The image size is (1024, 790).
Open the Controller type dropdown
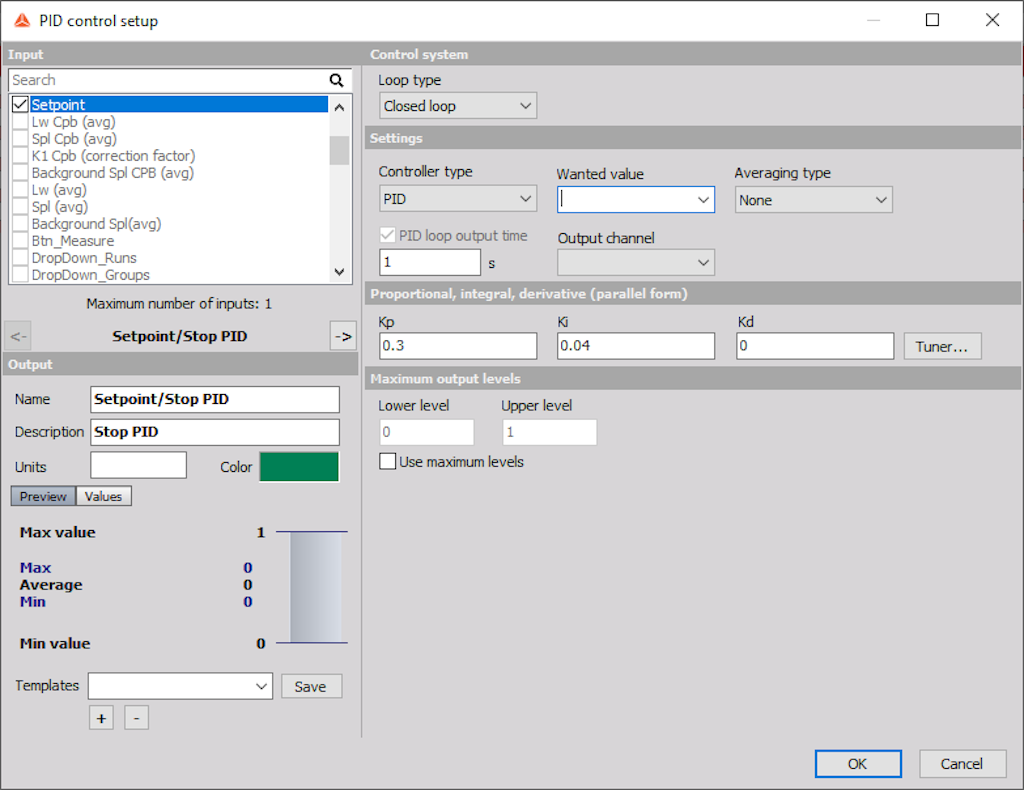(458, 198)
